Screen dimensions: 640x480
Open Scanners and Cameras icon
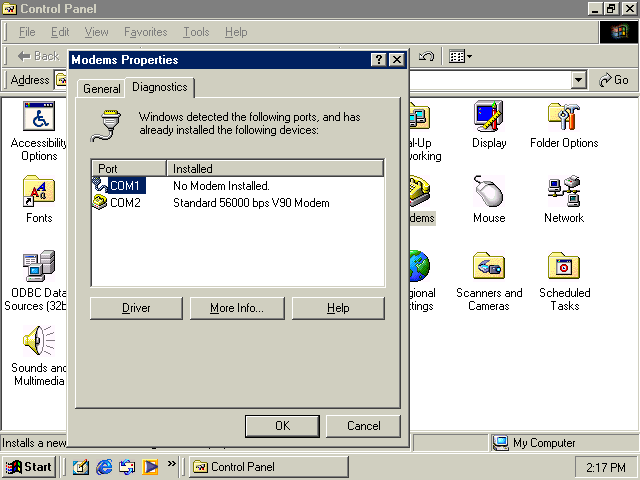[x=489, y=266]
